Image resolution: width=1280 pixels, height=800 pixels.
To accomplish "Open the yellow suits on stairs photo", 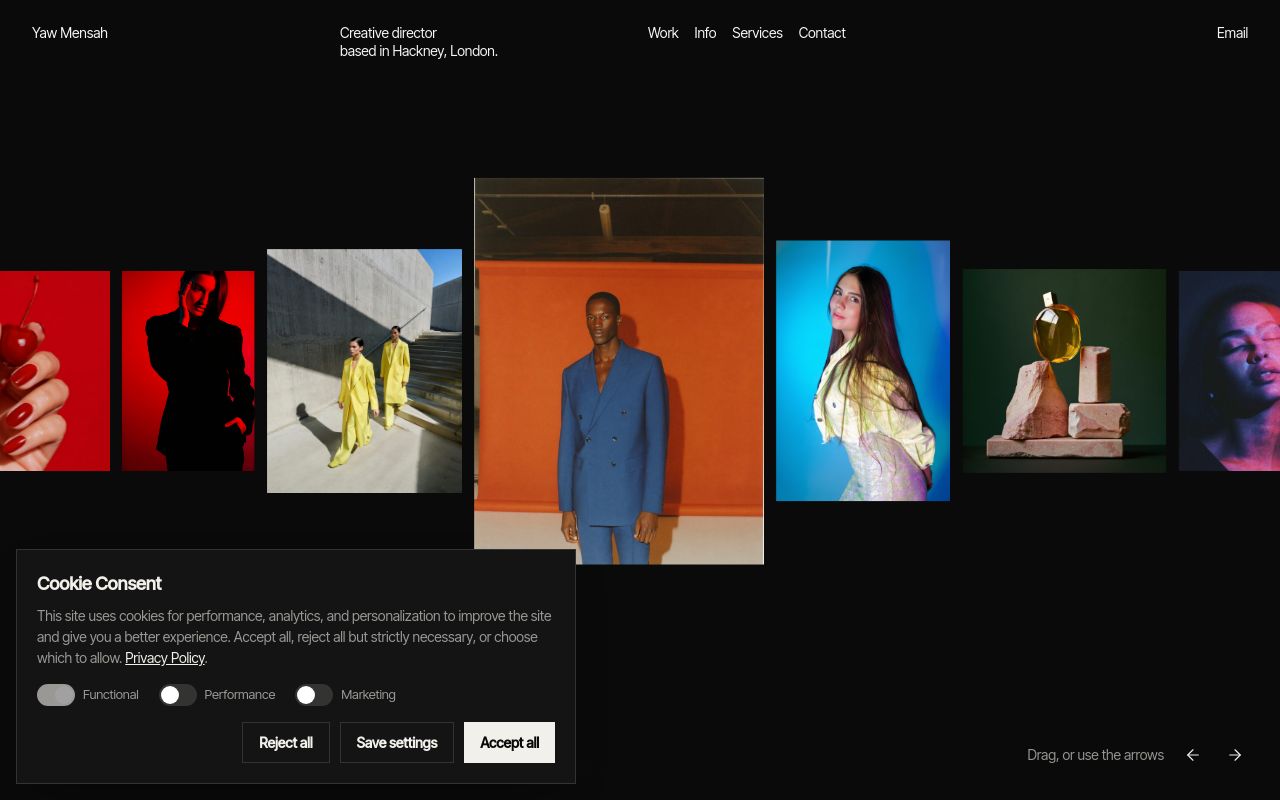I will (x=364, y=371).
